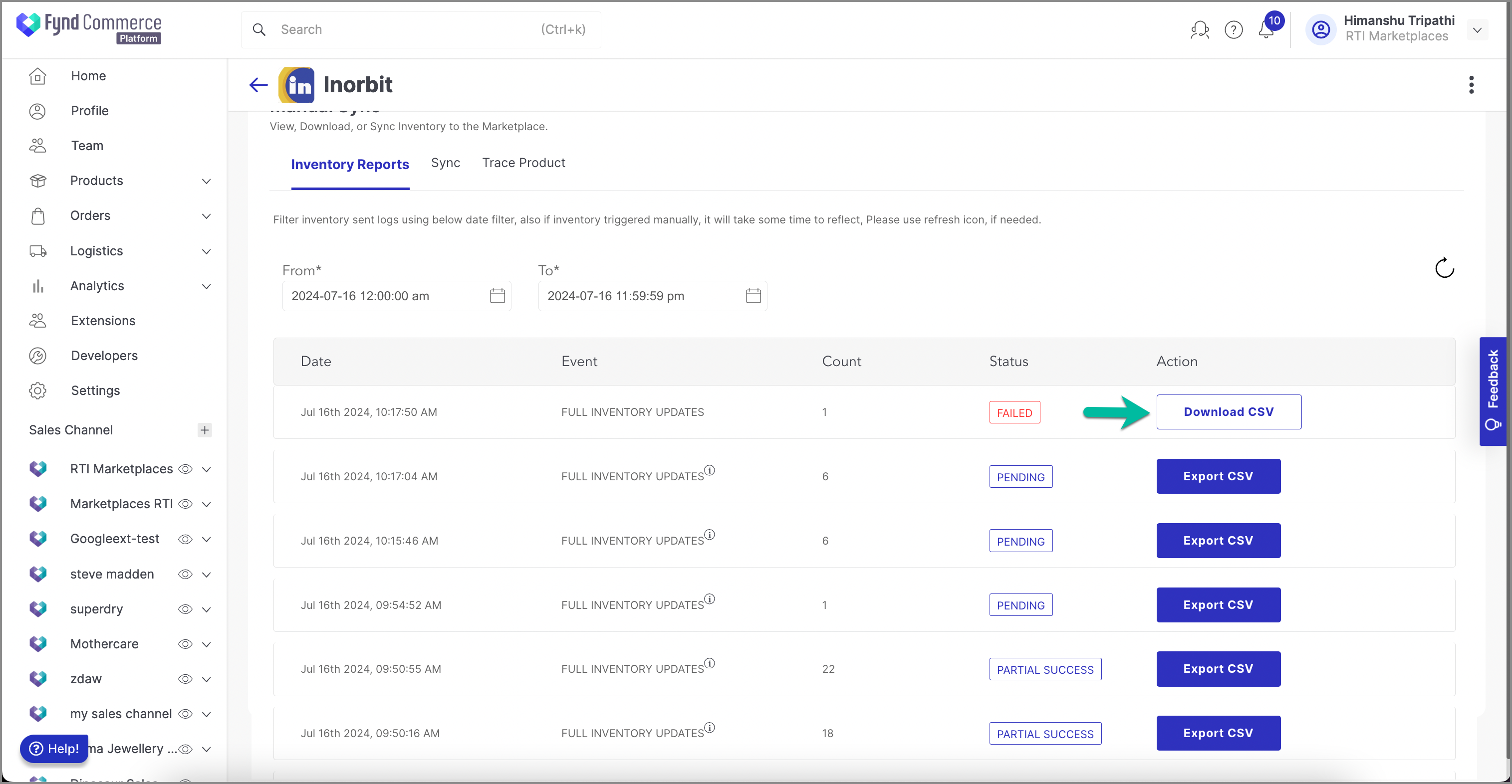Open the Feedback side tab

[x=1492, y=392]
